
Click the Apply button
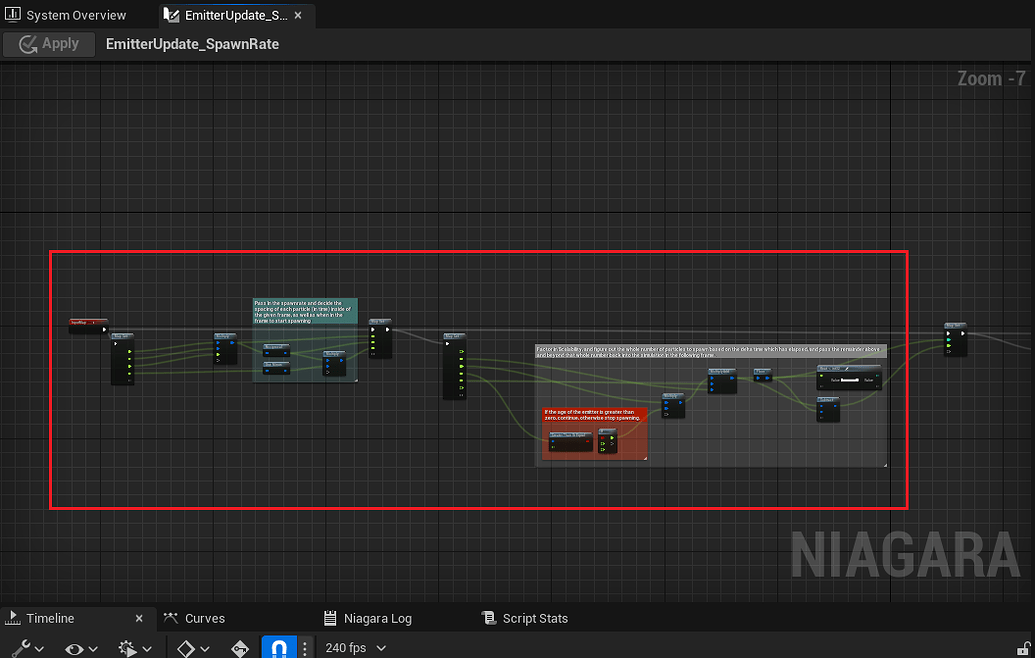(x=48, y=44)
